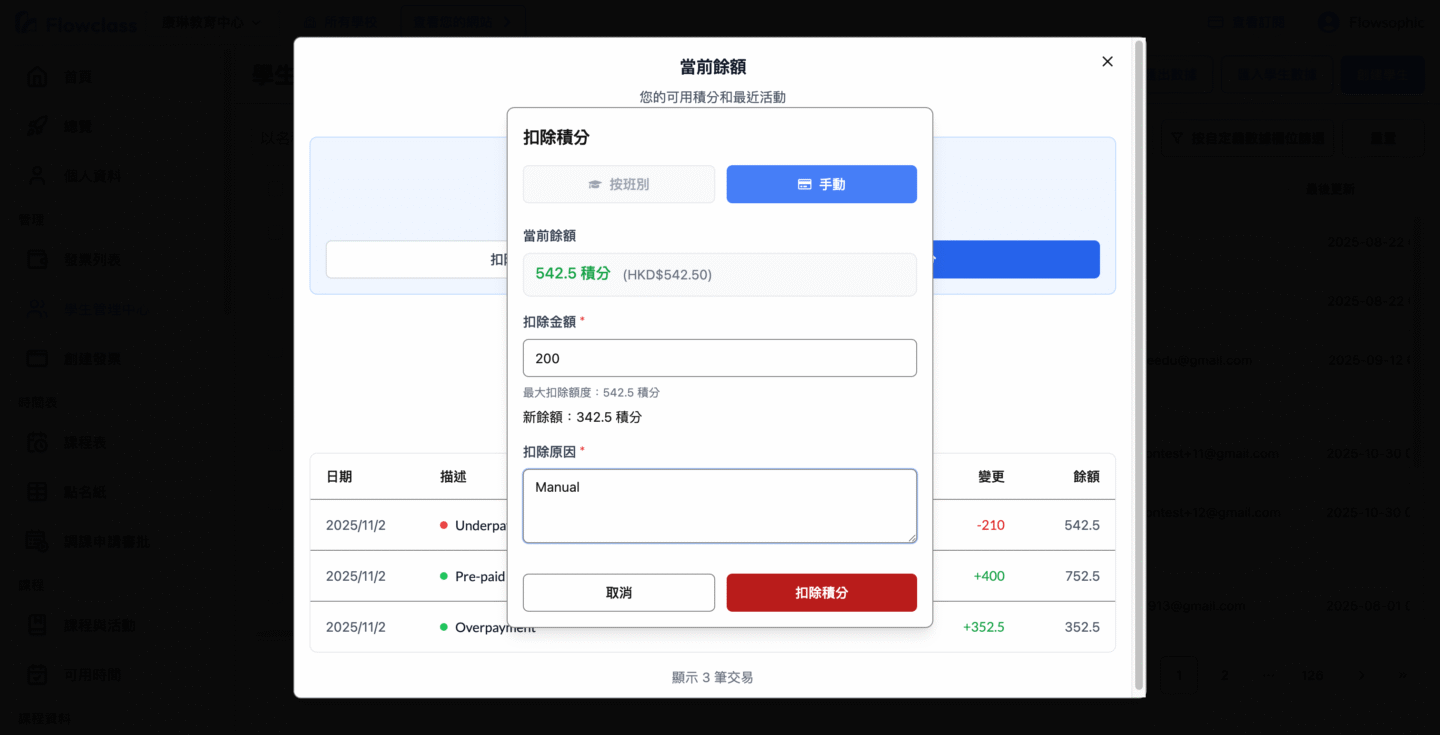Click the 扣除金額 input field
The height and width of the screenshot is (735, 1440).
point(719,358)
